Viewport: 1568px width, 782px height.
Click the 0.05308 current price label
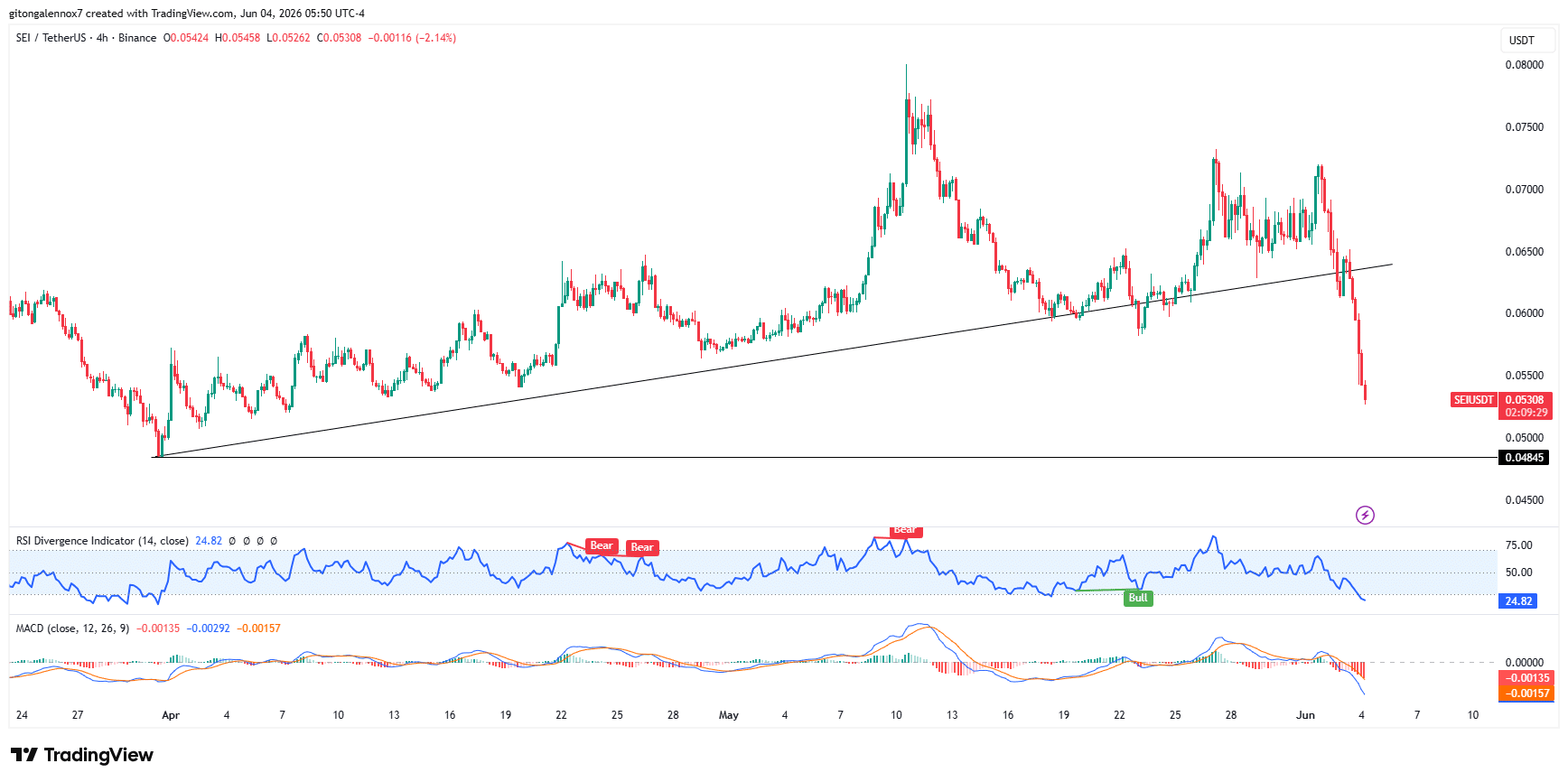click(x=1525, y=399)
